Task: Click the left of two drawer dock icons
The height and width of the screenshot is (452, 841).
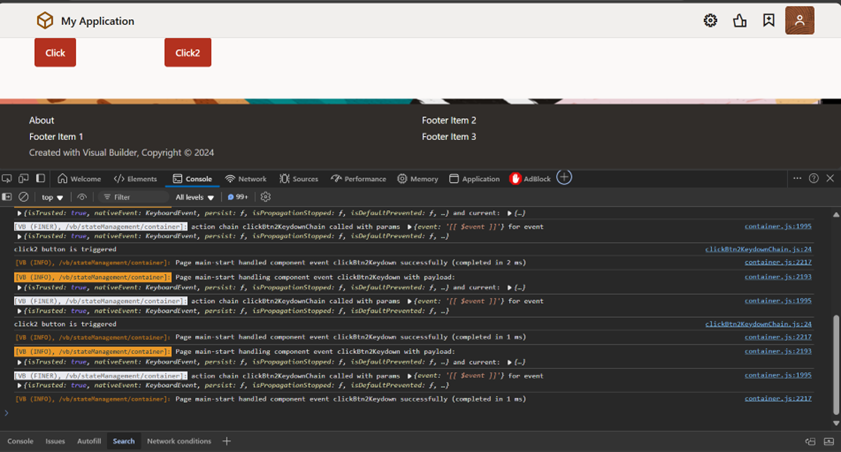Action: [x=810, y=441]
